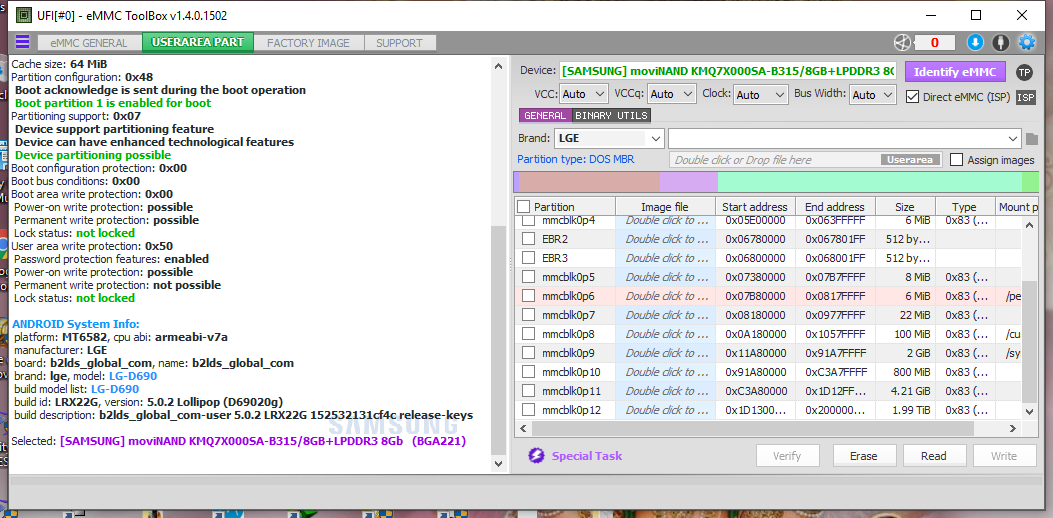
Task: Click the Read button
Action: 933,456
